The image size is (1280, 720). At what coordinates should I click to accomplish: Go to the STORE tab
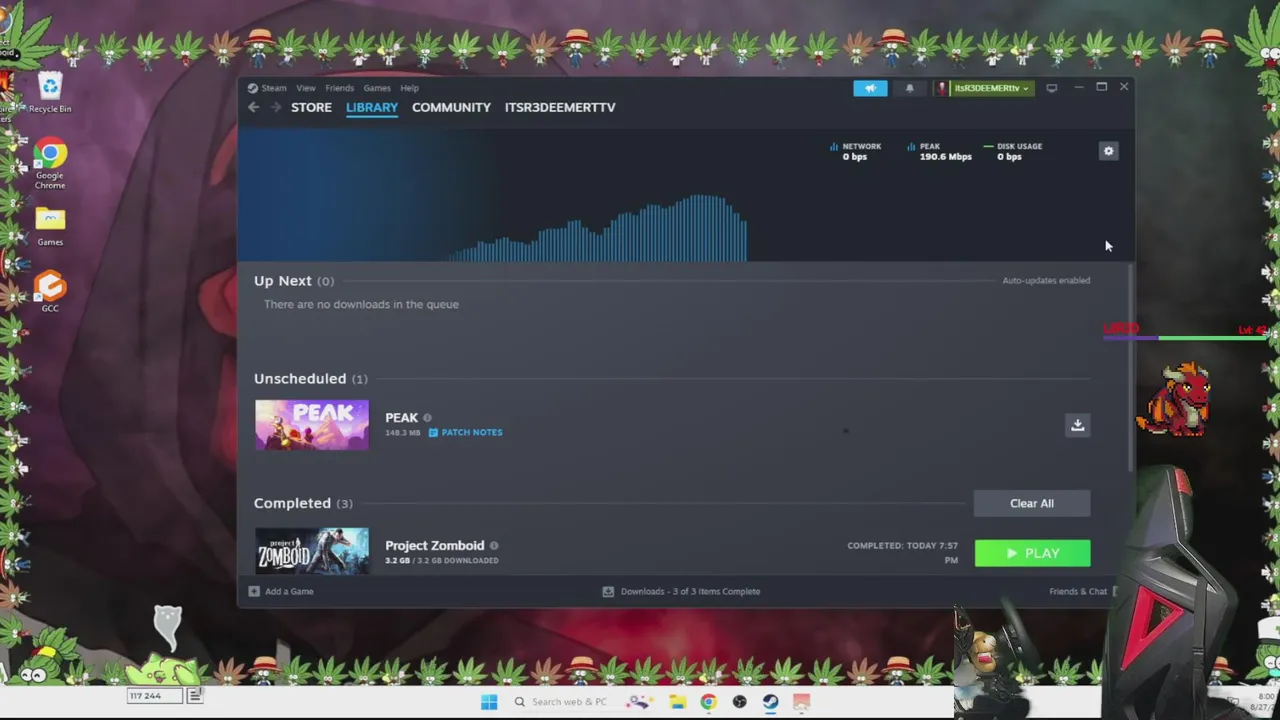pyautogui.click(x=311, y=107)
